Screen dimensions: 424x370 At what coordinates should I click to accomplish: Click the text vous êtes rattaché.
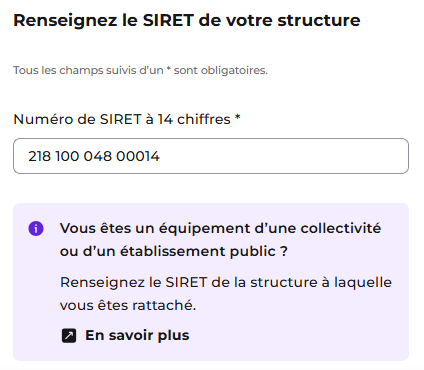tap(128, 305)
